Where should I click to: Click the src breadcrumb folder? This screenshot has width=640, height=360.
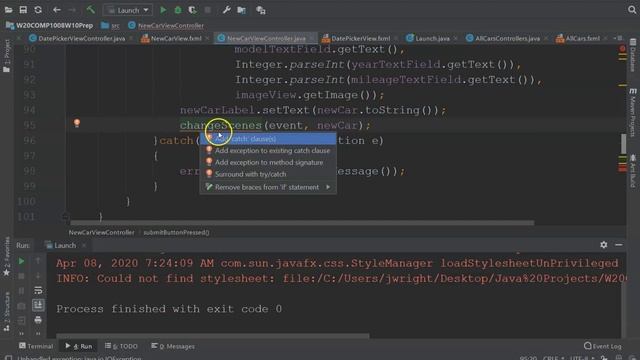click(x=111, y=26)
